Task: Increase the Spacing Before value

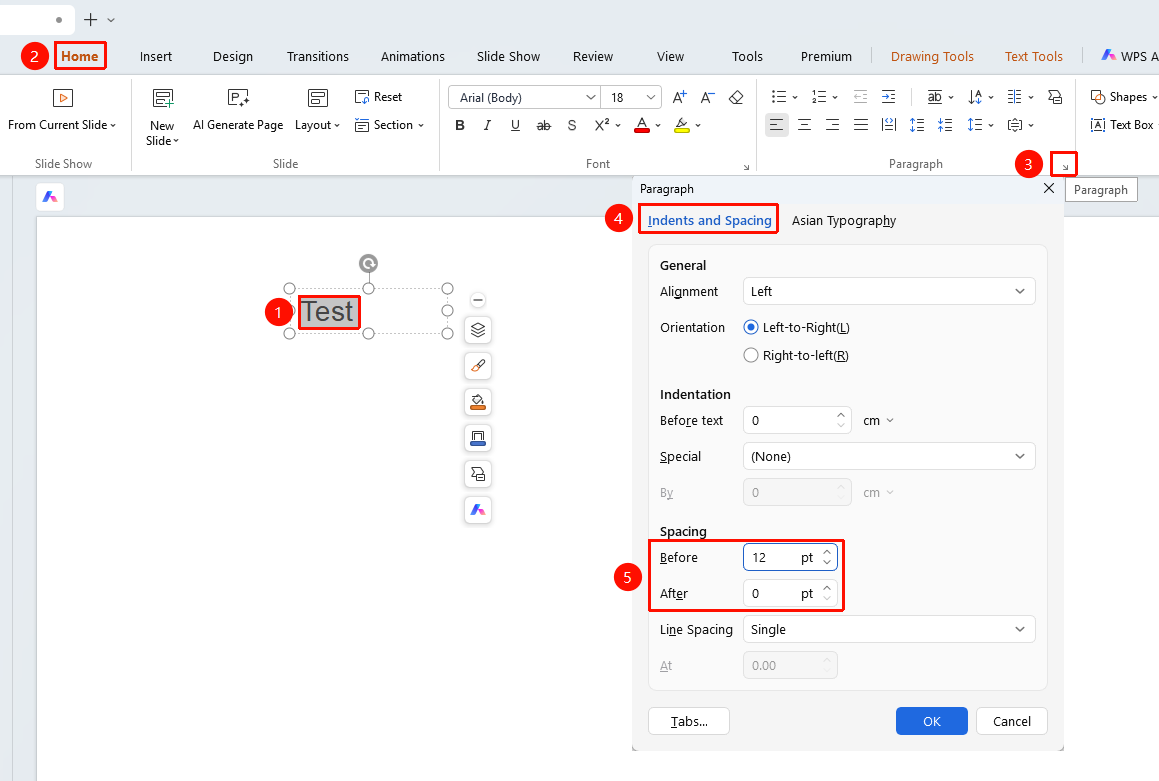Action: click(x=827, y=551)
